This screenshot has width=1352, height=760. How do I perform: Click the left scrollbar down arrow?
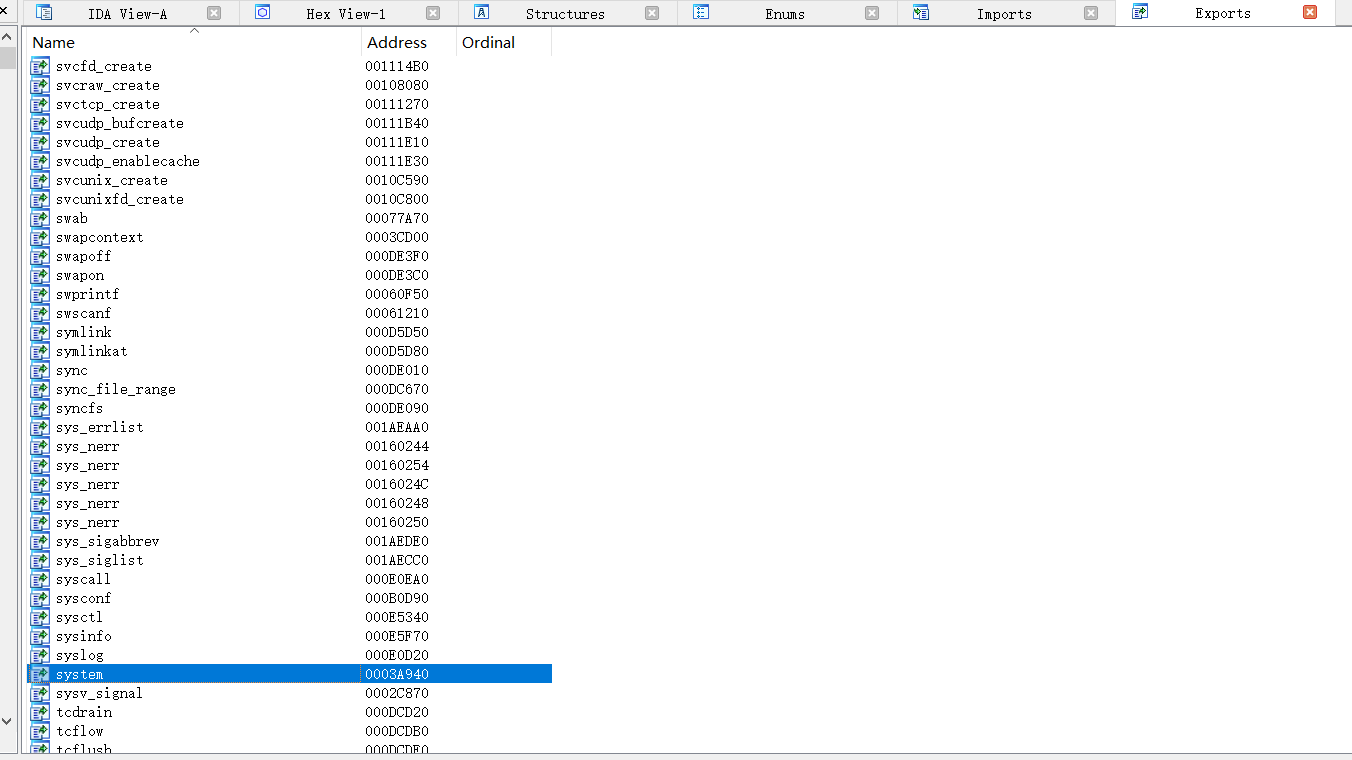[x=7, y=720]
